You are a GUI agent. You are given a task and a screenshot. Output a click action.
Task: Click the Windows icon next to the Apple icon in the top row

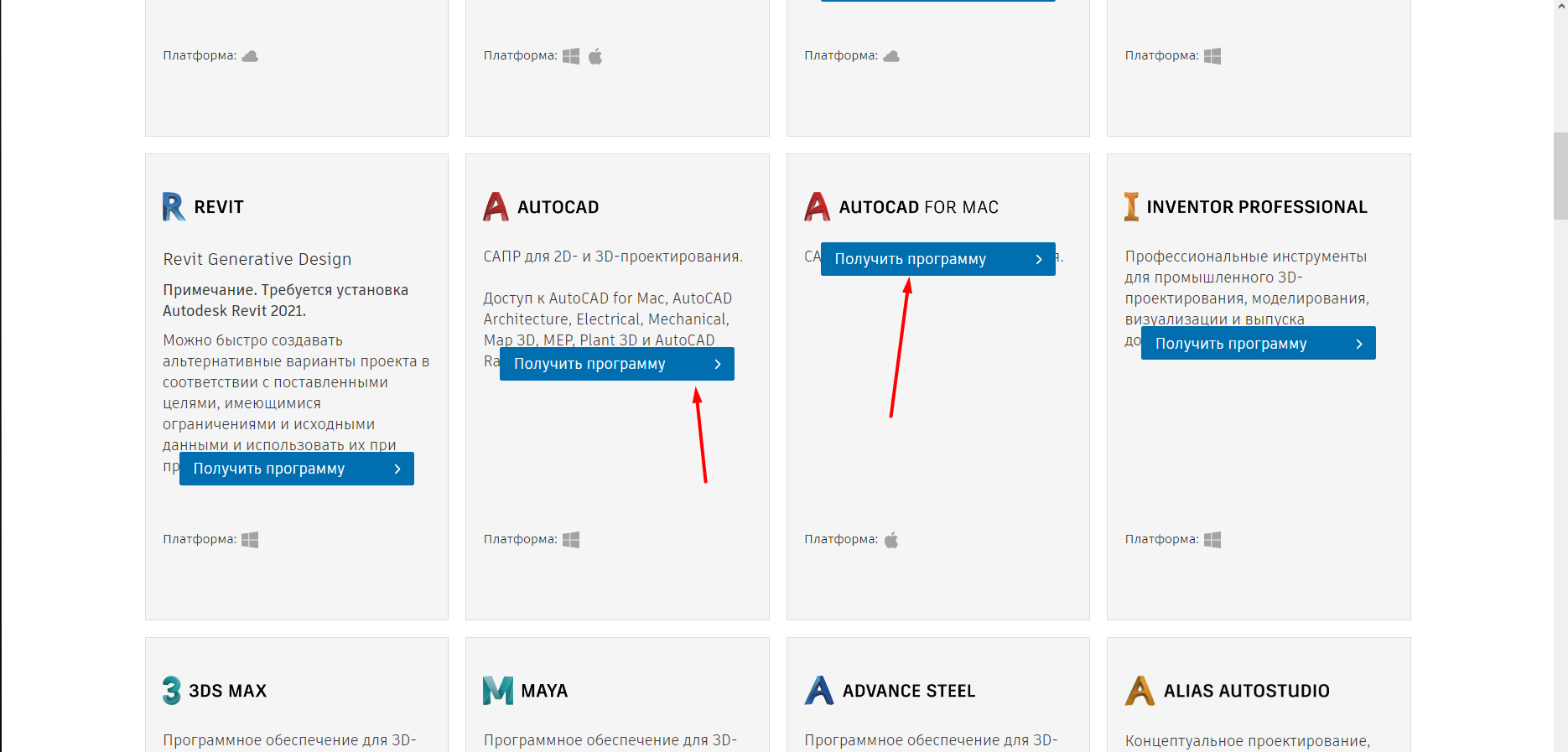pyautogui.click(x=571, y=56)
